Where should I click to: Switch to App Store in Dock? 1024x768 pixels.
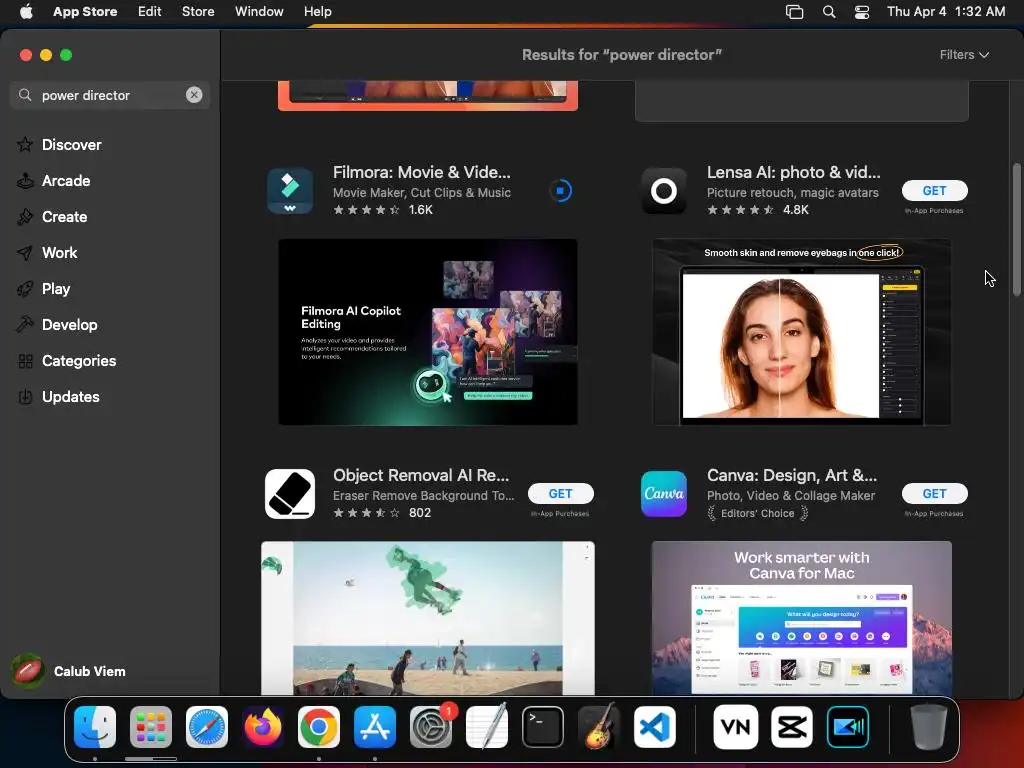375,727
